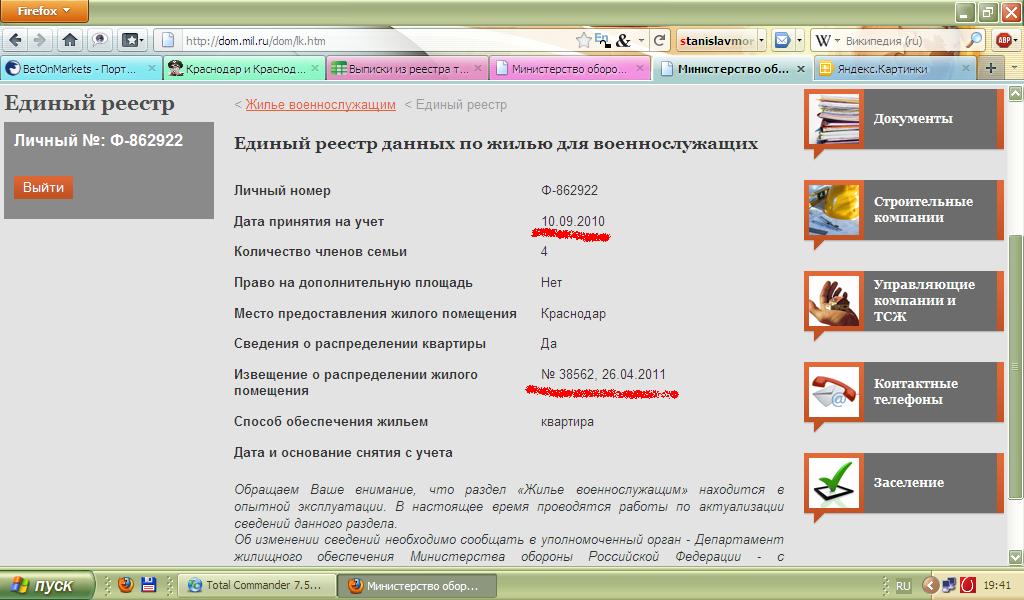Viewport: 1024px width, 600px height.
Task: Click the Выйти logout button
Action: coord(43,187)
